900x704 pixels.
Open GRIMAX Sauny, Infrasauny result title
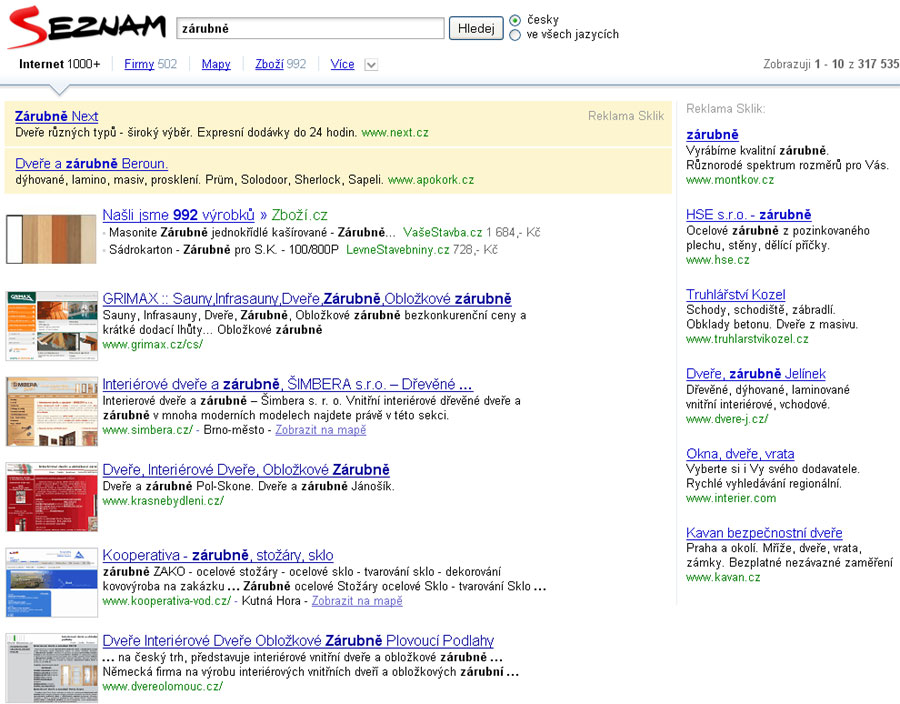307,299
